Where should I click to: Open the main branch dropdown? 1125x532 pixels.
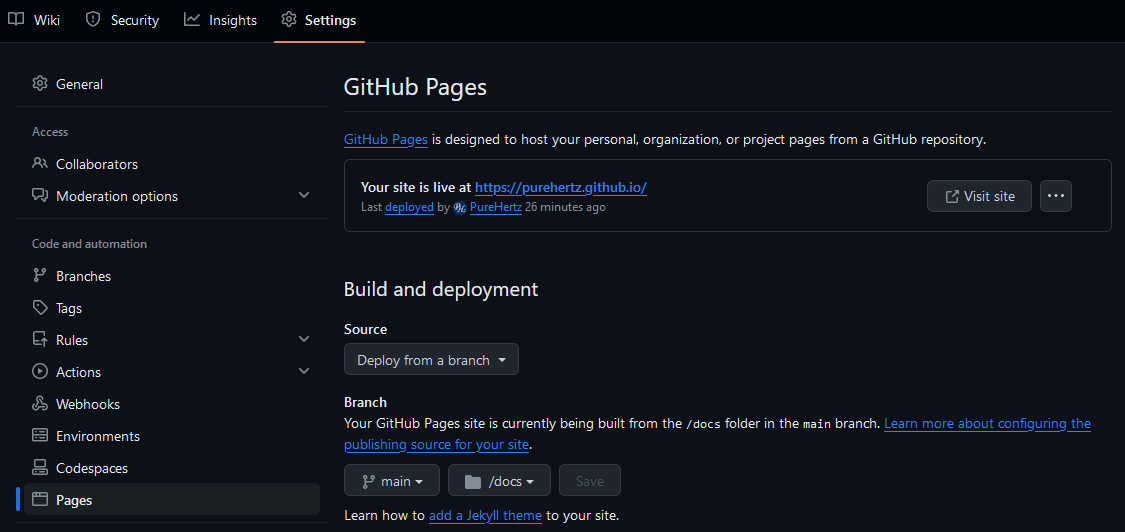point(392,481)
